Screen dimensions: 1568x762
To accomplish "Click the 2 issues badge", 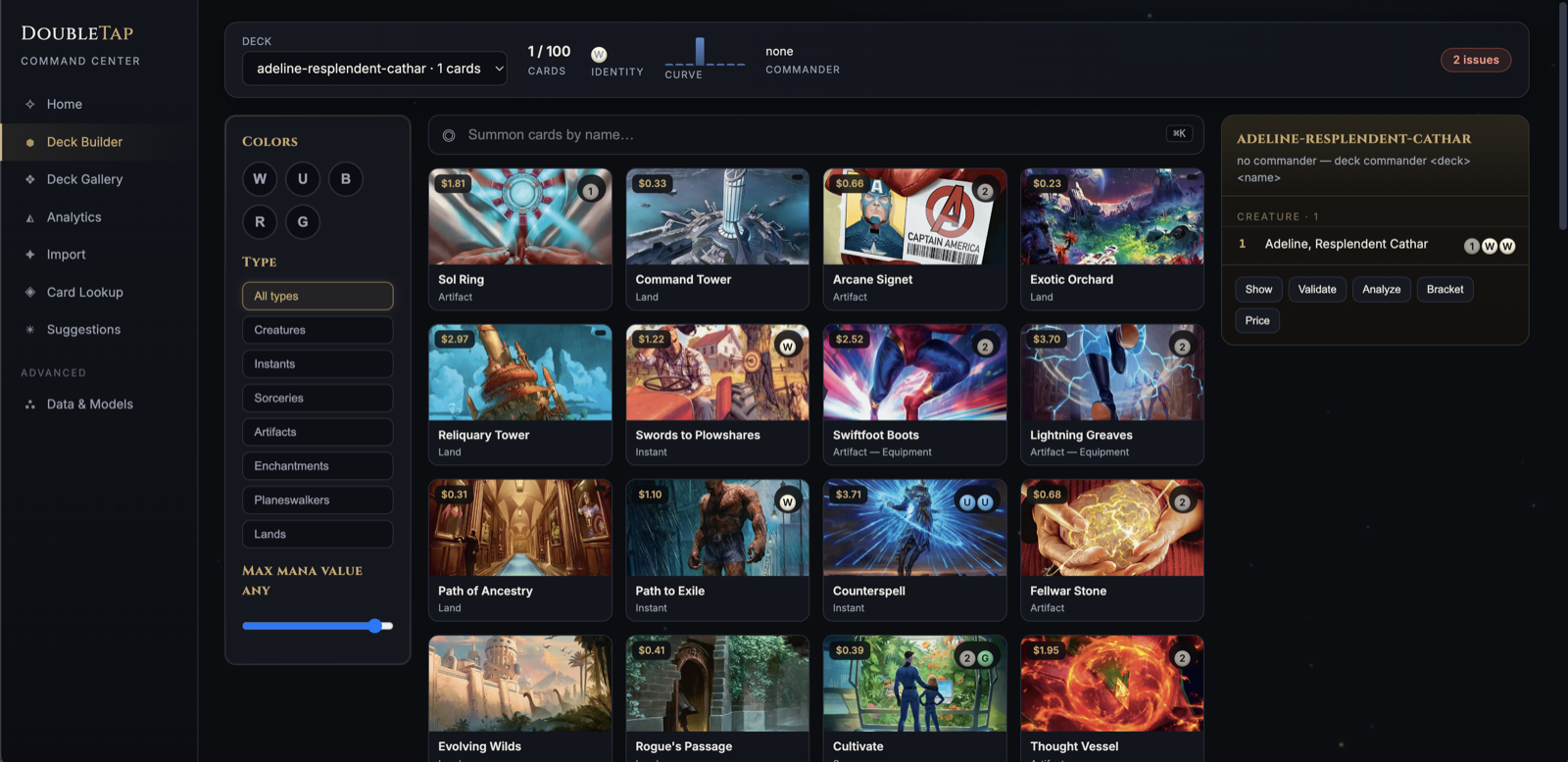I will pyautogui.click(x=1476, y=60).
